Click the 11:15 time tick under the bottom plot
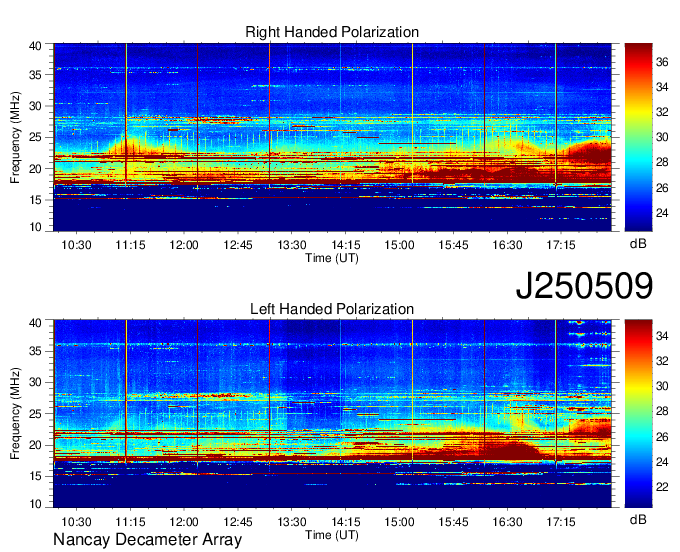The image size is (680, 552). [130, 522]
